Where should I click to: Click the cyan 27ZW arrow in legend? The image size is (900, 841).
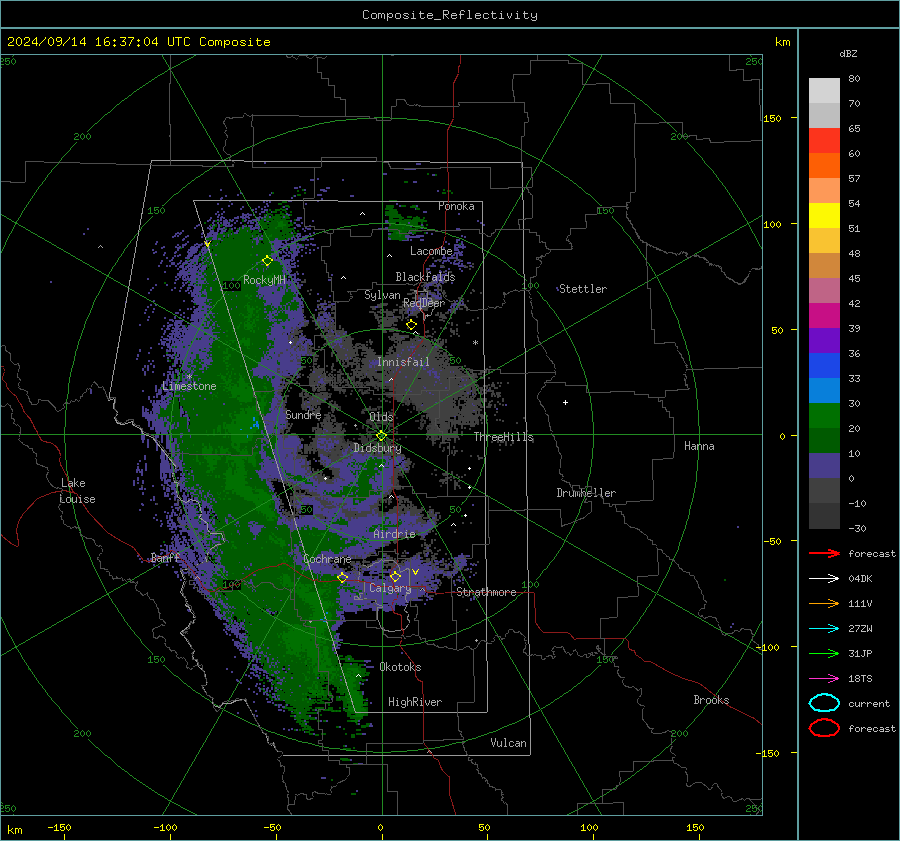click(824, 629)
